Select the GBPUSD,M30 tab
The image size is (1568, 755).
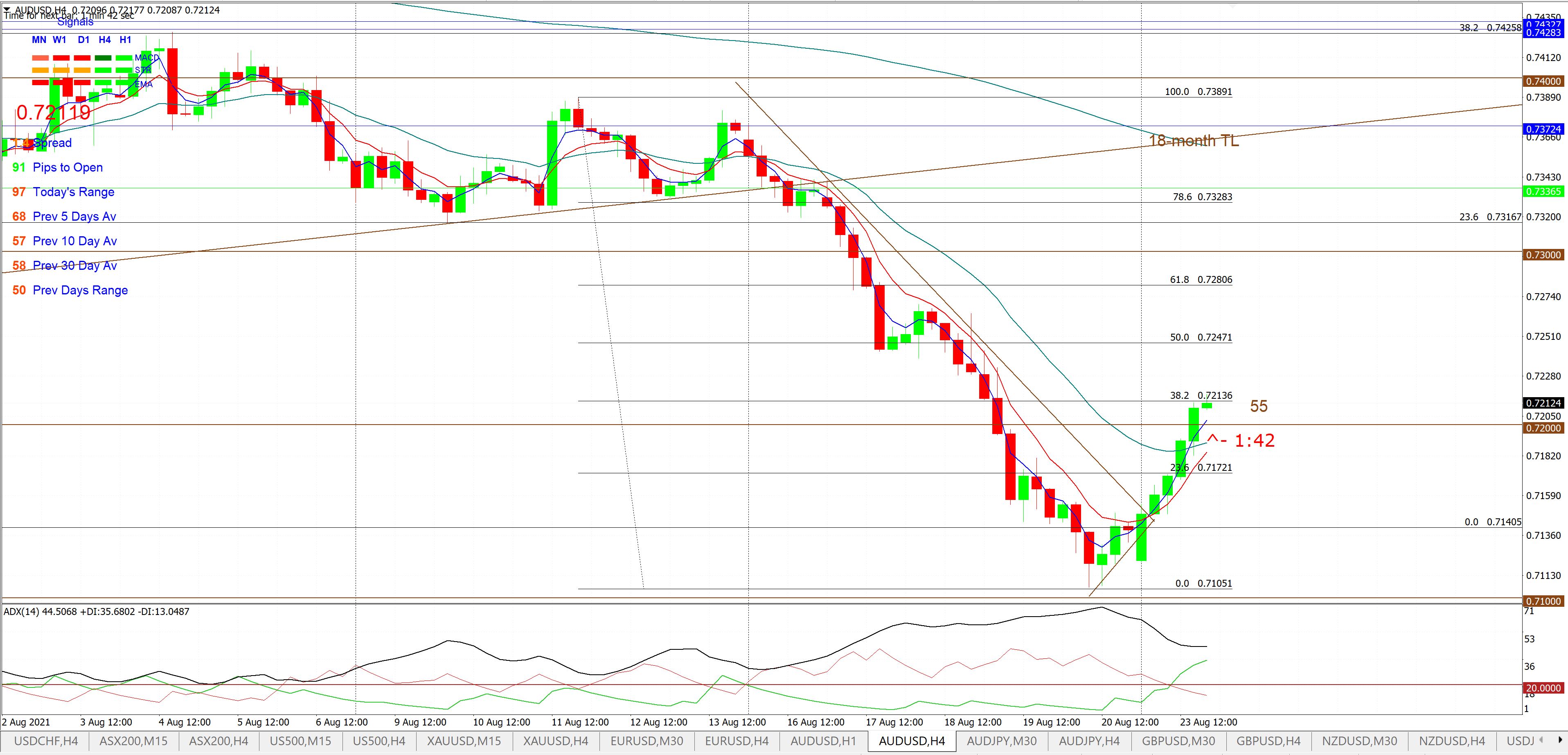(1178, 741)
